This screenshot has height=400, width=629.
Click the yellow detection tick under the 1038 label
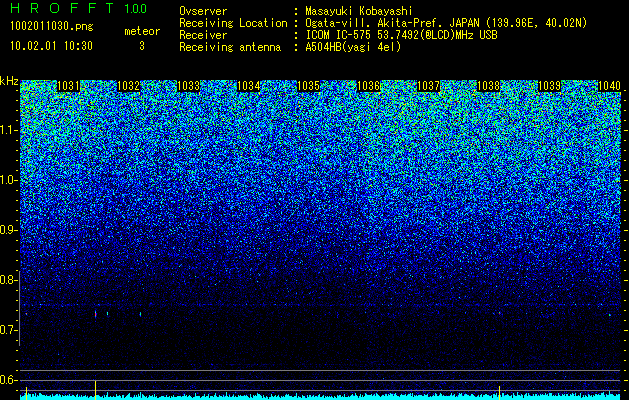click(499, 393)
